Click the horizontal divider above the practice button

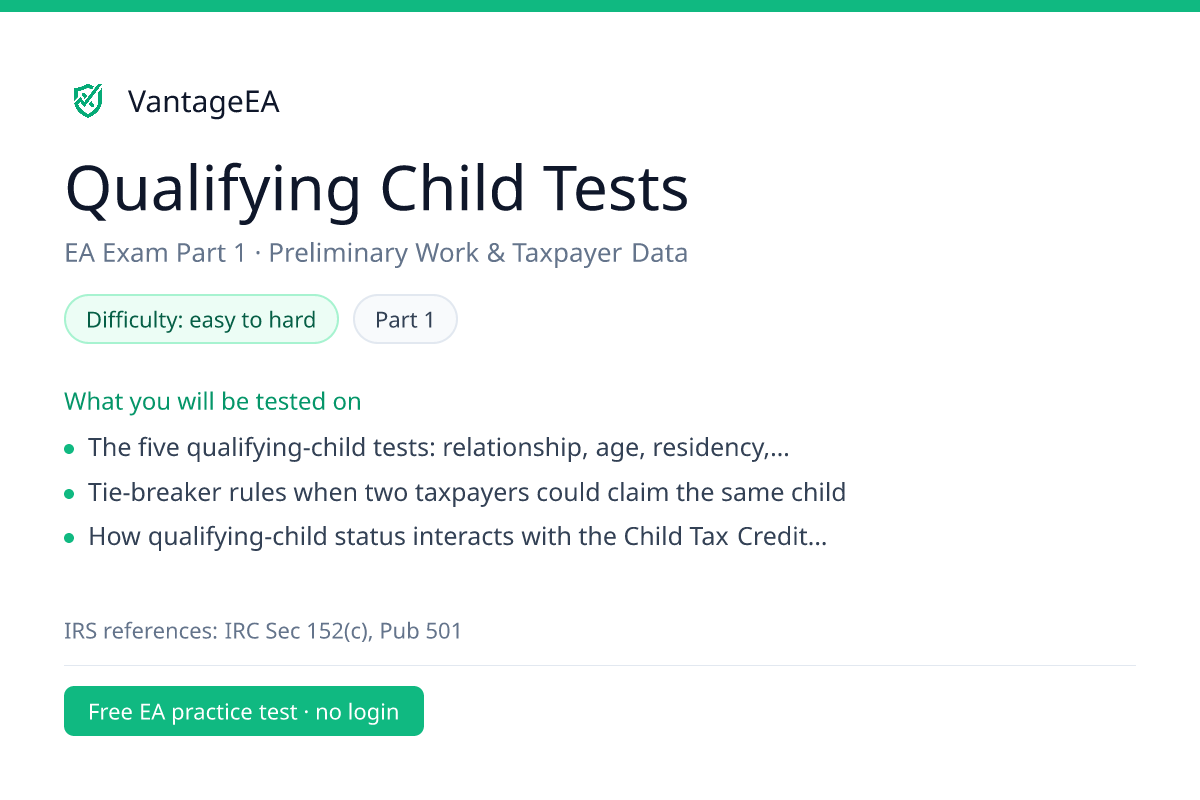(600, 665)
